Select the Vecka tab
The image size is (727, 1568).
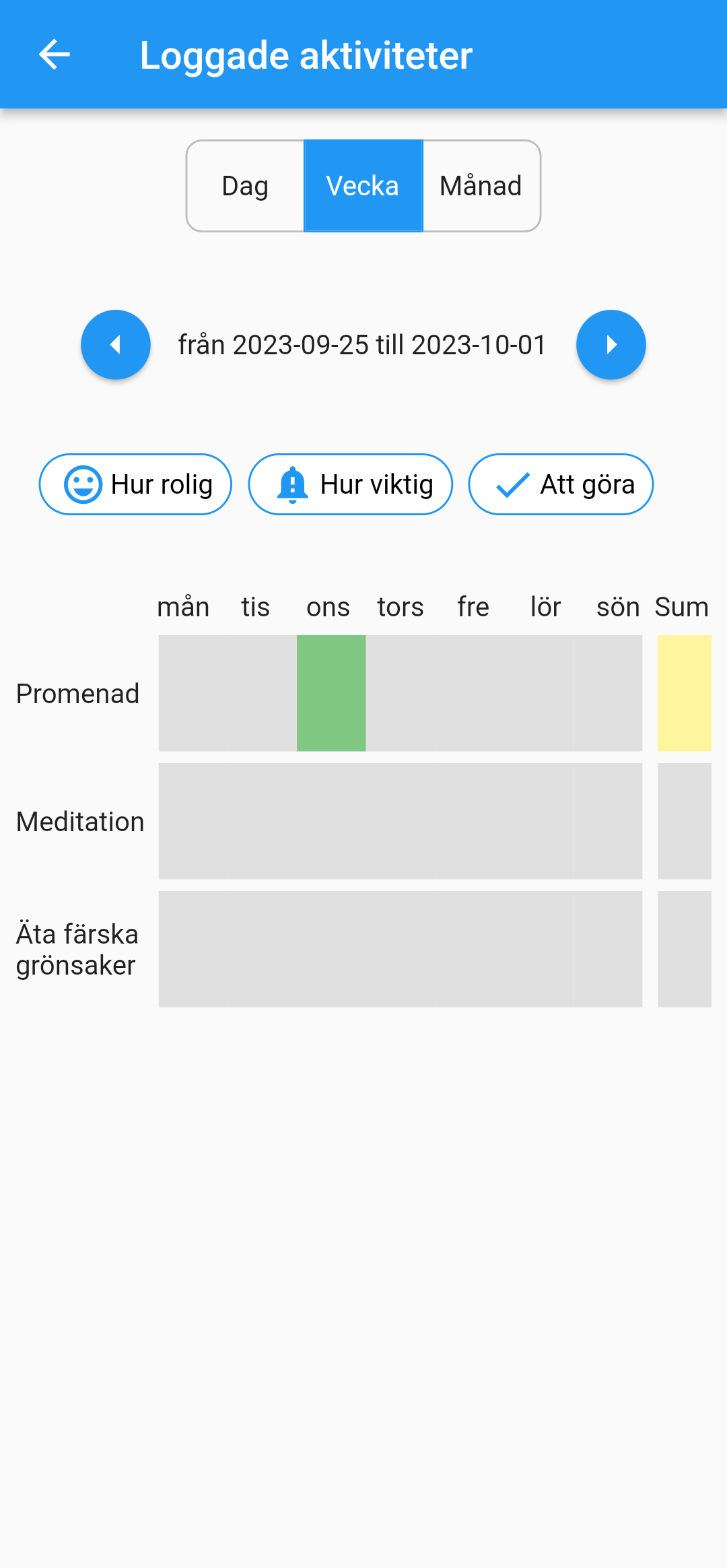pyautogui.click(x=363, y=186)
